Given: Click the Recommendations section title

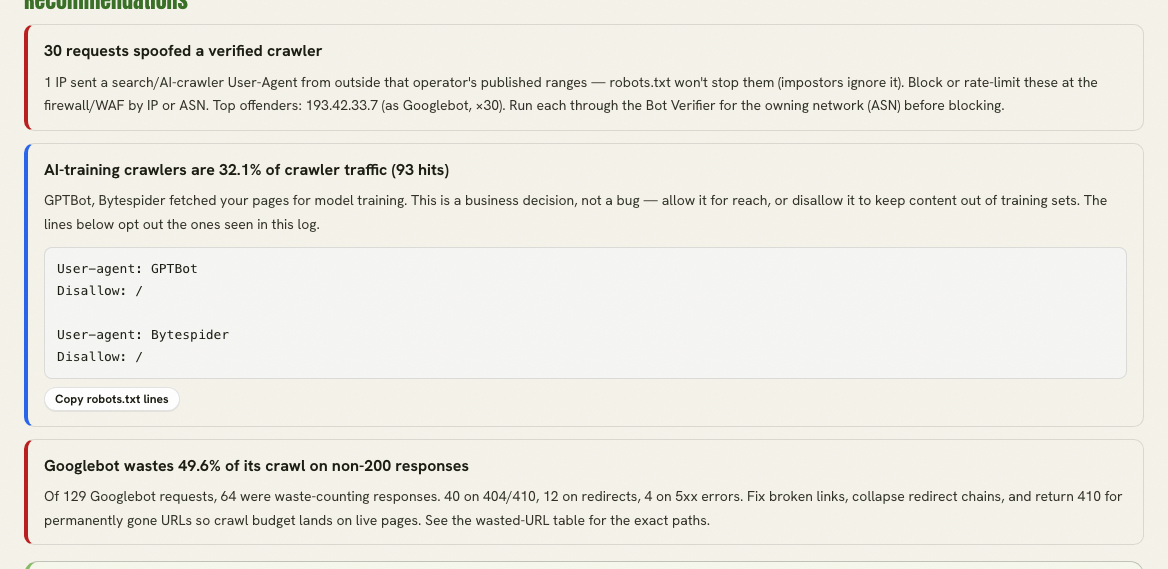Looking at the screenshot, I should click(106, 4).
